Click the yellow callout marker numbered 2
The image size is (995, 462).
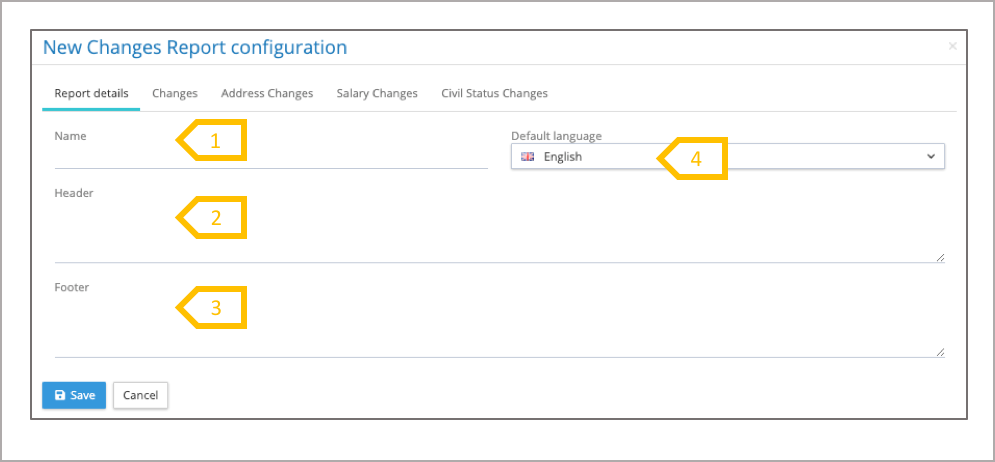(213, 218)
